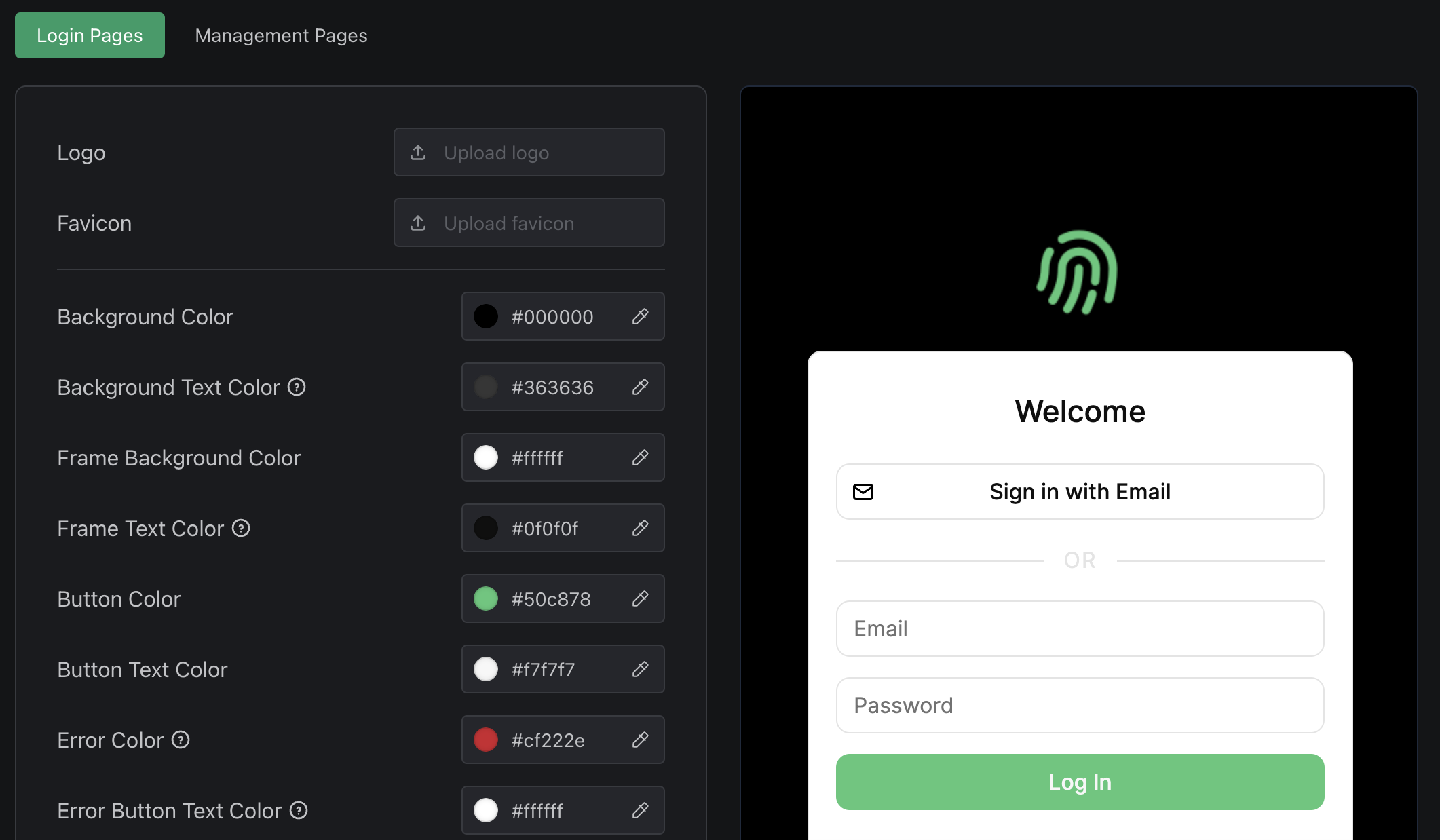The width and height of the screenshot is (1440, 840).
Task: Click the Button Text Color swatch
Action: (x=486, y=669)
